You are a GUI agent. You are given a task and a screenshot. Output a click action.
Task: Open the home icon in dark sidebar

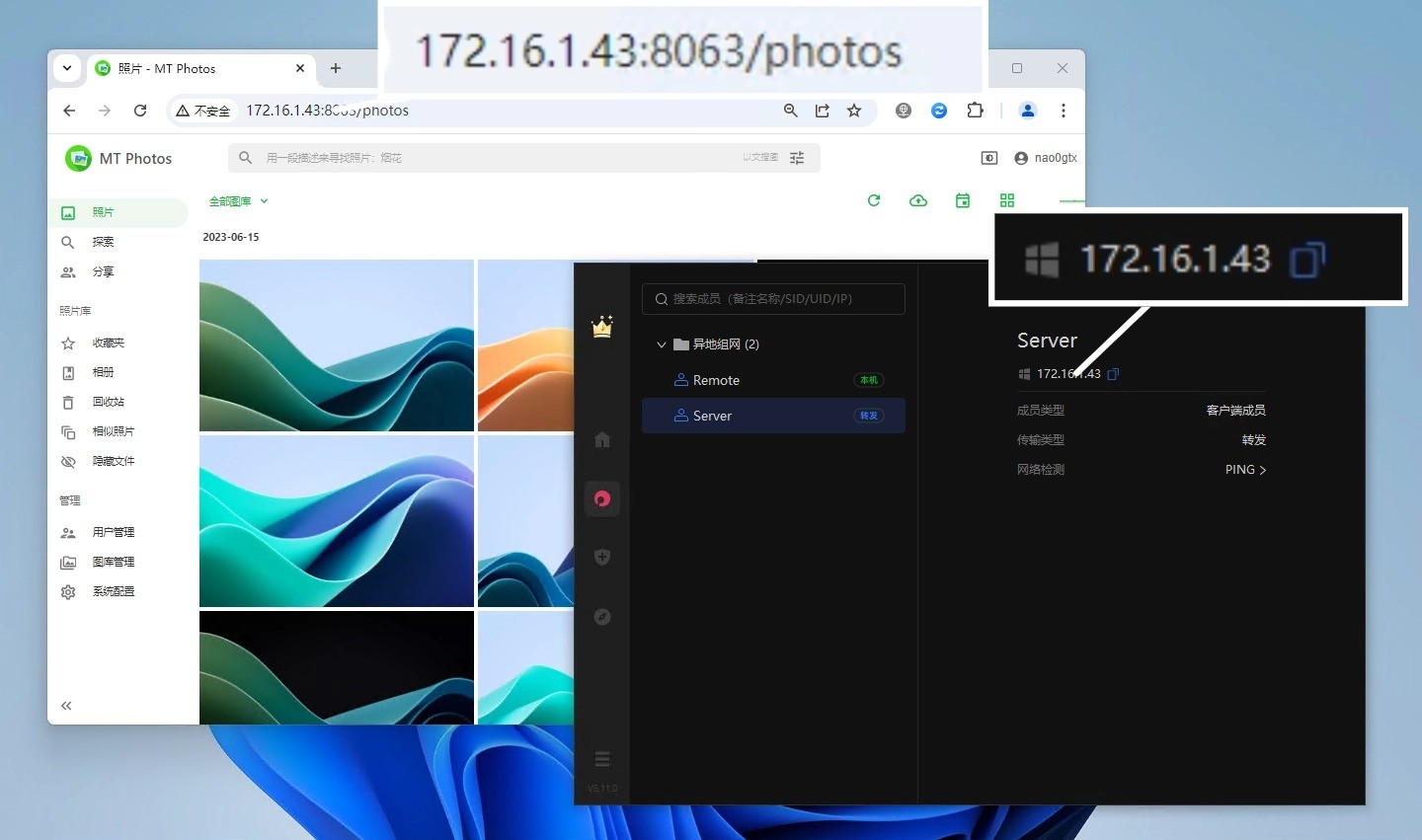pyautogui.click(x=602, y=440)
